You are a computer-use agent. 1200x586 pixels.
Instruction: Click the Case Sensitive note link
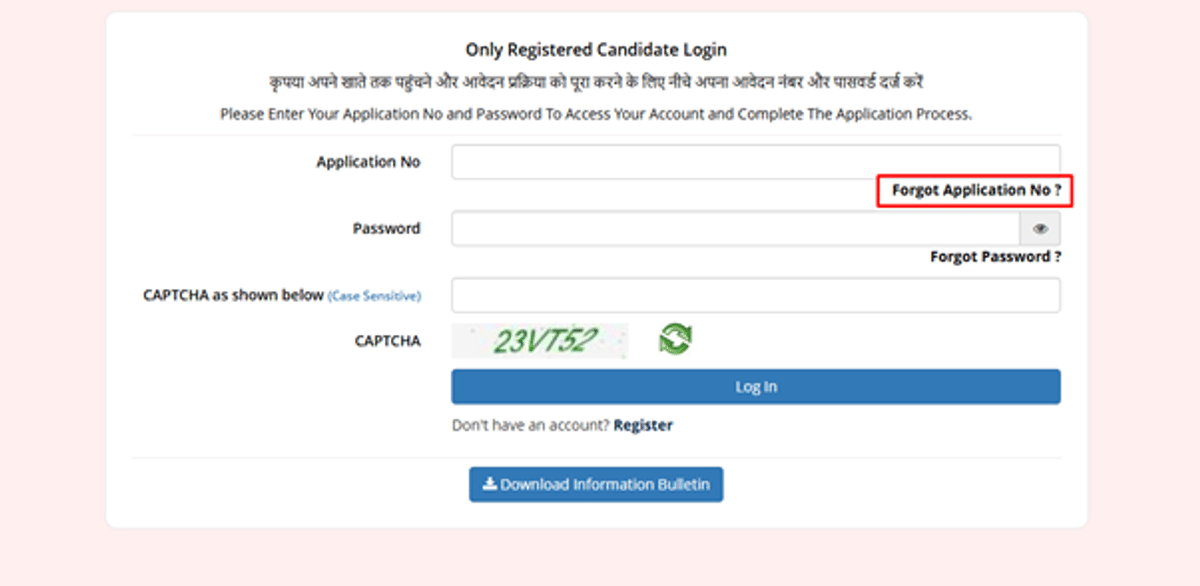click(x=373, y=295)
